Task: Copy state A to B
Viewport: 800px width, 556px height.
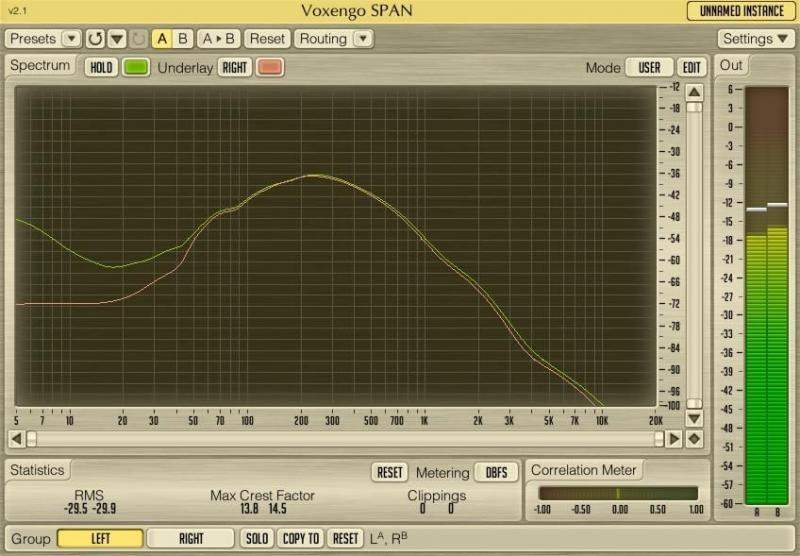Action: (218, 39)
